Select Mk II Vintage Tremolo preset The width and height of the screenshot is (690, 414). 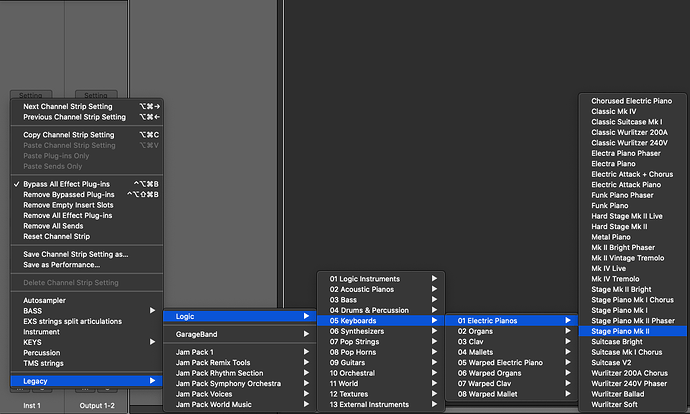633,258
